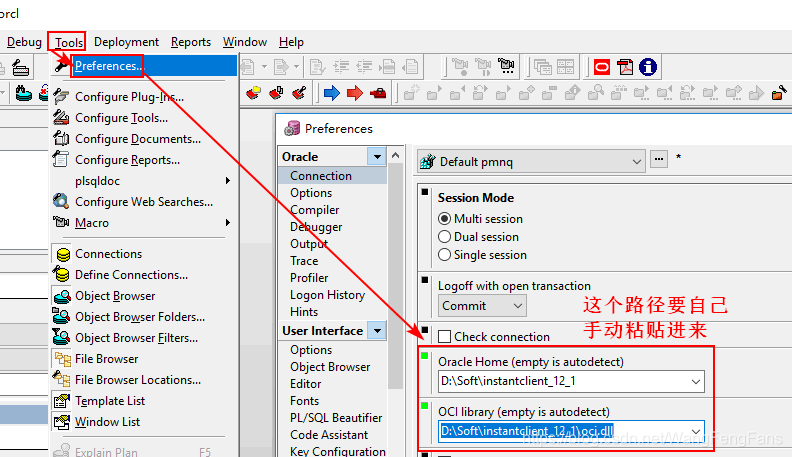Open the Window menu
Viewport: 792px width, 457px height.
[245, 42]
